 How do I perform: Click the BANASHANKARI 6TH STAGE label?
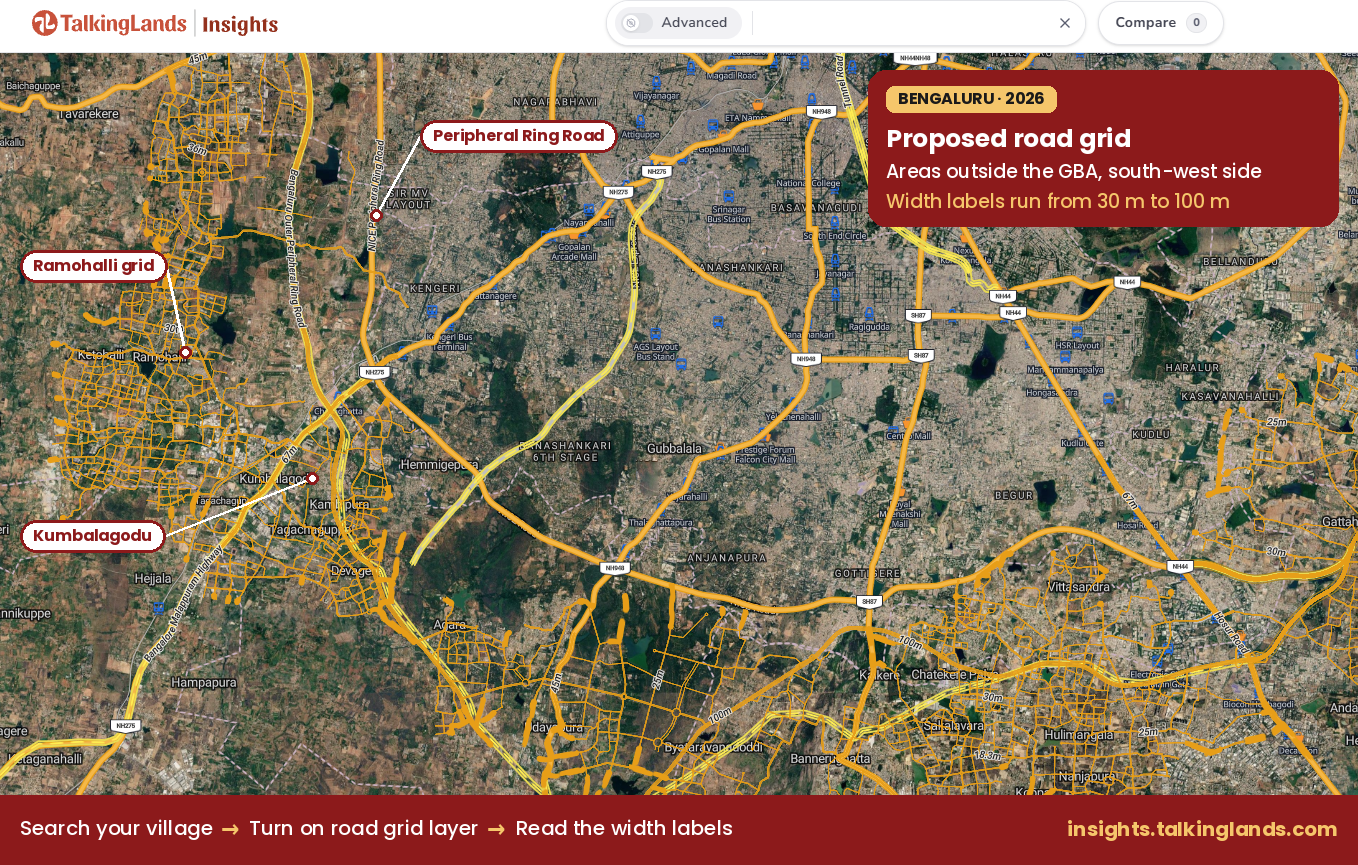tap(564, 450)
